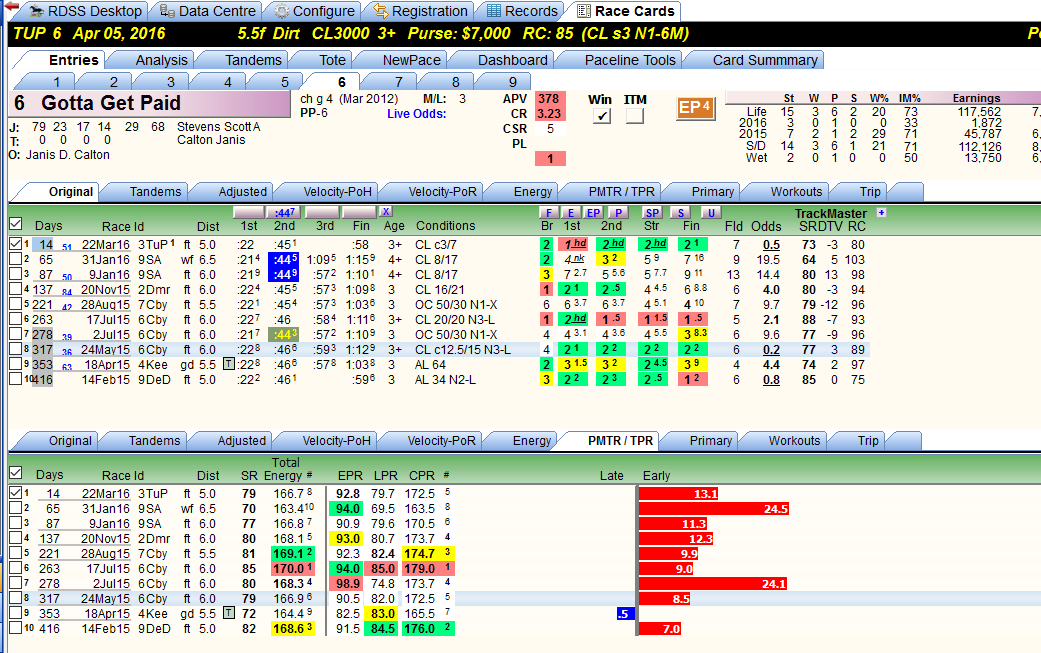This screenshot has width=1041, height=653.
Task: Click the blank button above 1st column
Action: click(248, 212)
